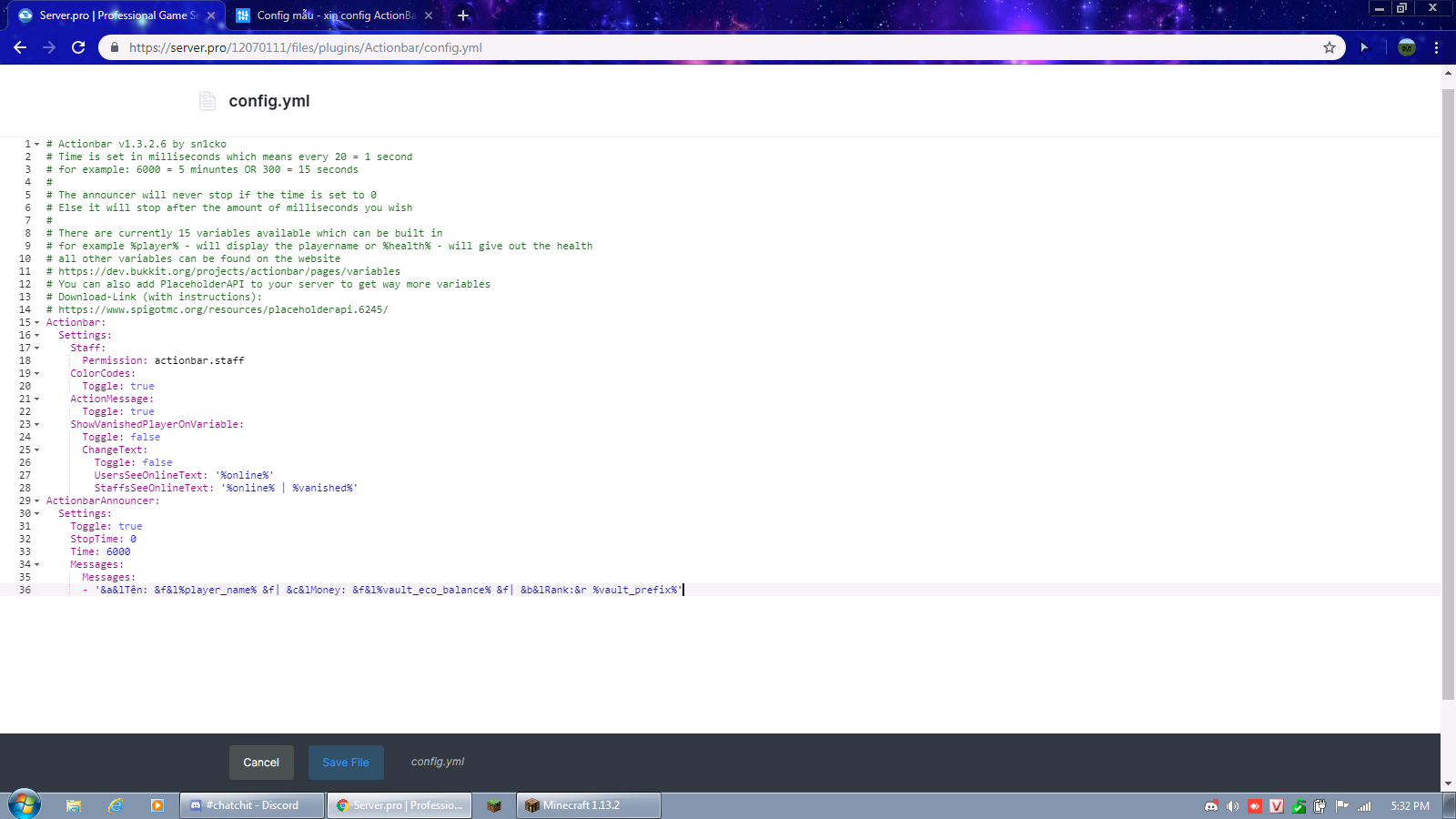Open Discord from the system tray

tap(1211, 806)
